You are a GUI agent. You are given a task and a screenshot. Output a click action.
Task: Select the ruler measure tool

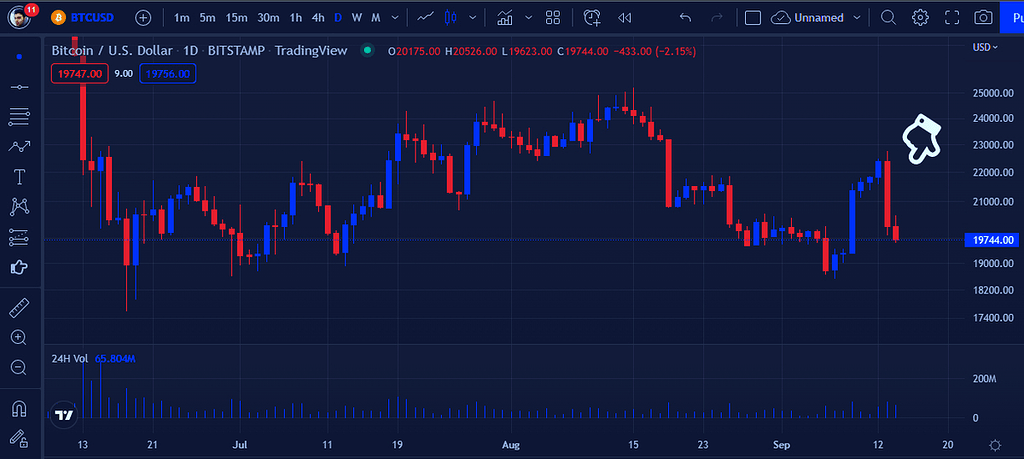19,308
